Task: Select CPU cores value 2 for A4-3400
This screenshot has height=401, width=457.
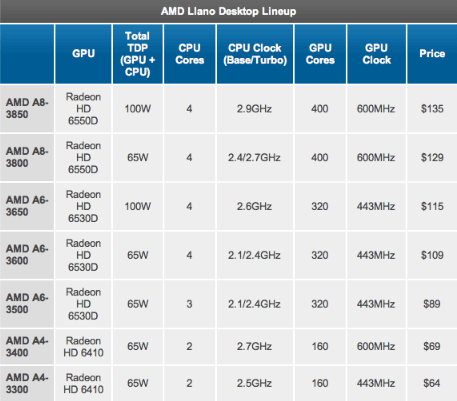Action: [x=189, y=346]
